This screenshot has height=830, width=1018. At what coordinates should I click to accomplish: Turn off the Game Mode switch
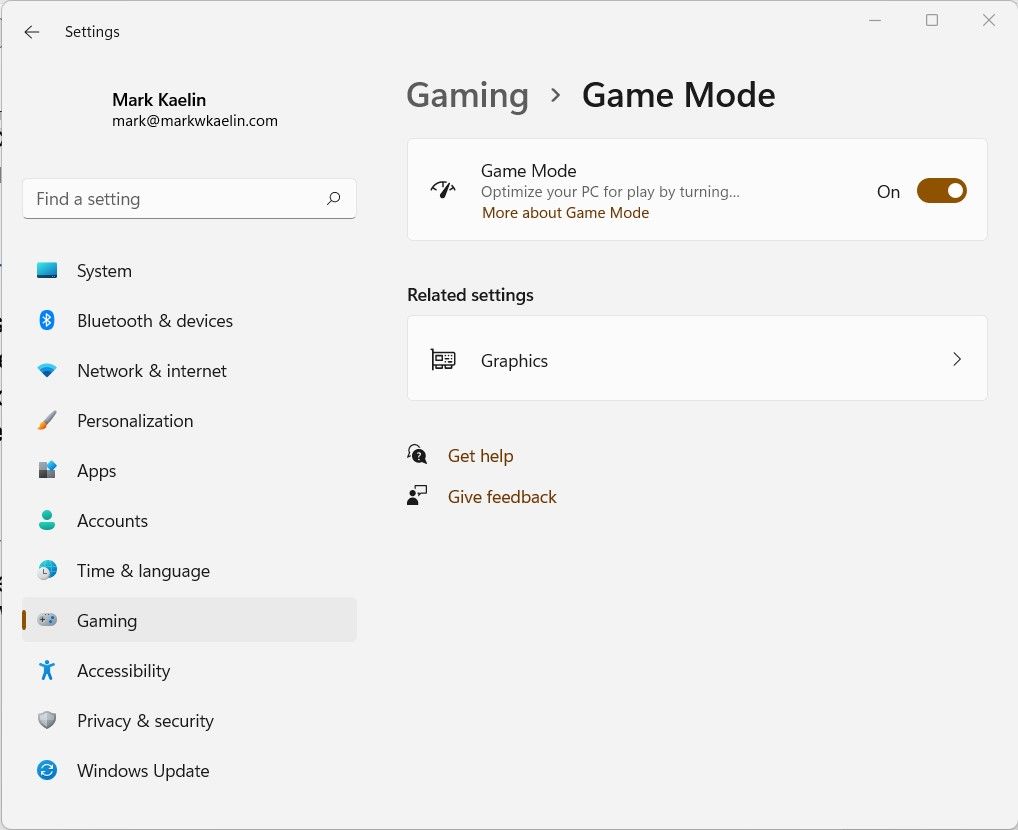[941, 190]
